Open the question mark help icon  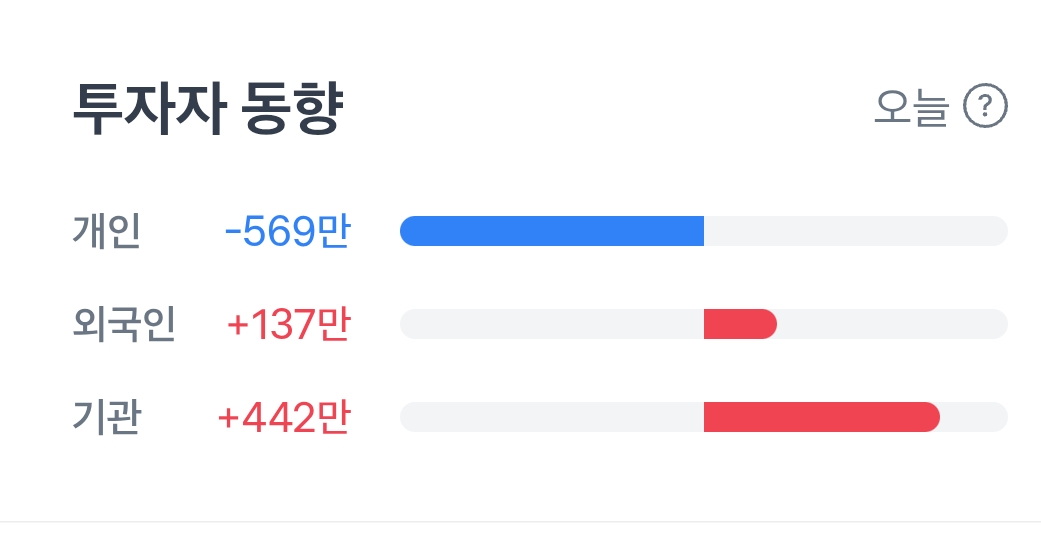985,106
